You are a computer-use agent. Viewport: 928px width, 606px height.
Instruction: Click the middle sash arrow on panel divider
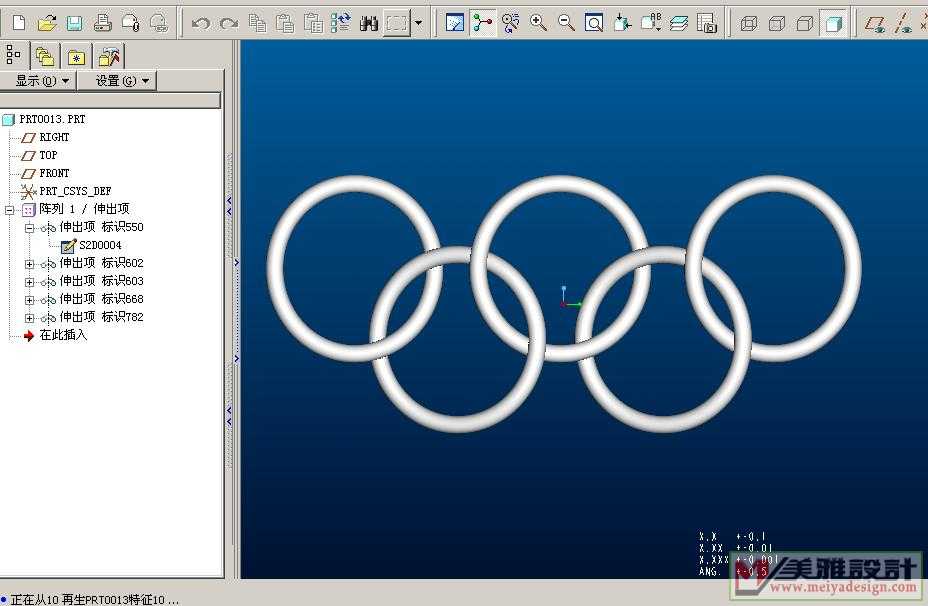[x=236, y=262]
